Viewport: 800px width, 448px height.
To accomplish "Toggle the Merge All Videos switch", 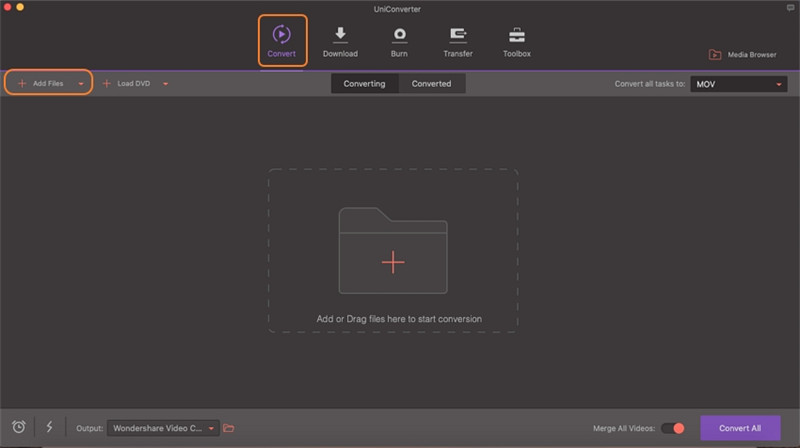I will (672, 428).
